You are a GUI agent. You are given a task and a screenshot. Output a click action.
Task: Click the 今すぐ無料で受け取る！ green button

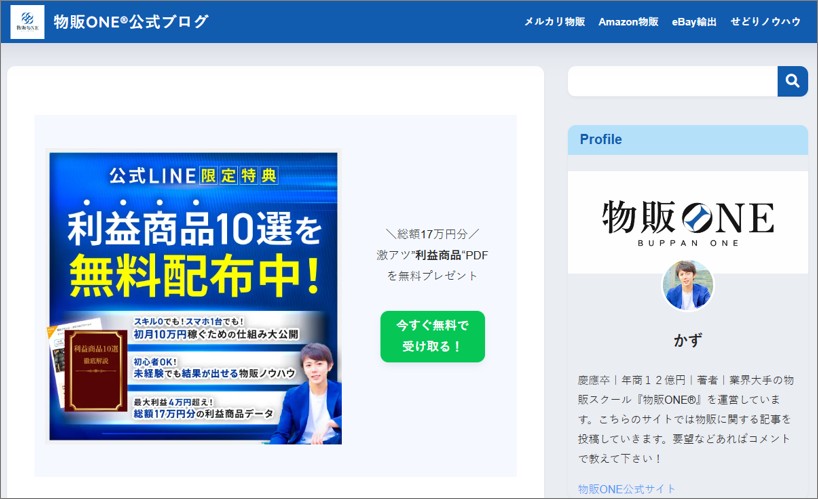coord(432,336)
